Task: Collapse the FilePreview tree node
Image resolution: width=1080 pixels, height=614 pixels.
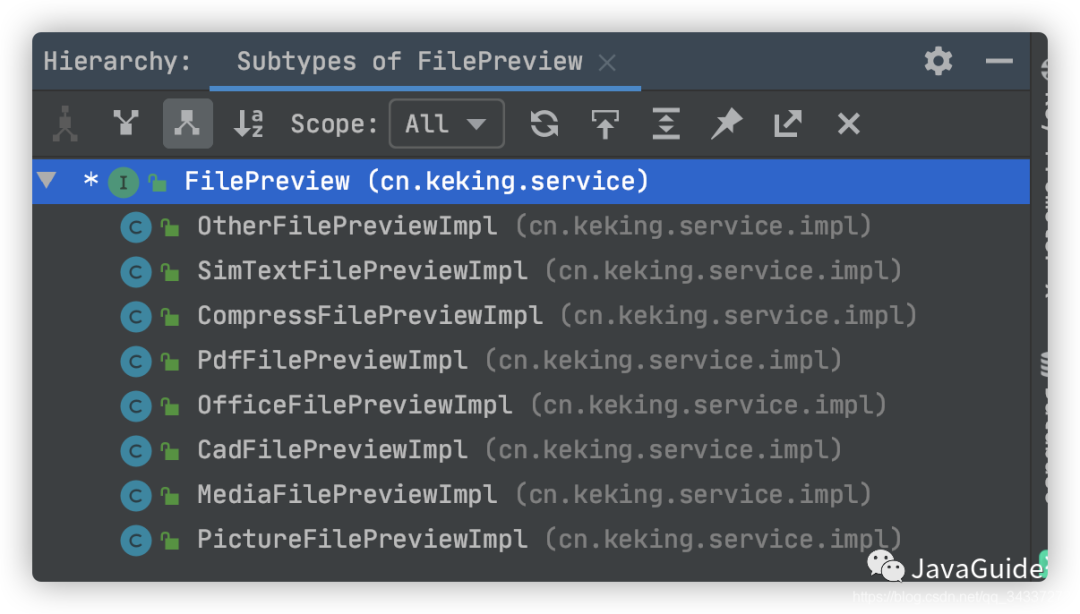Action: [x=46, y=181]
